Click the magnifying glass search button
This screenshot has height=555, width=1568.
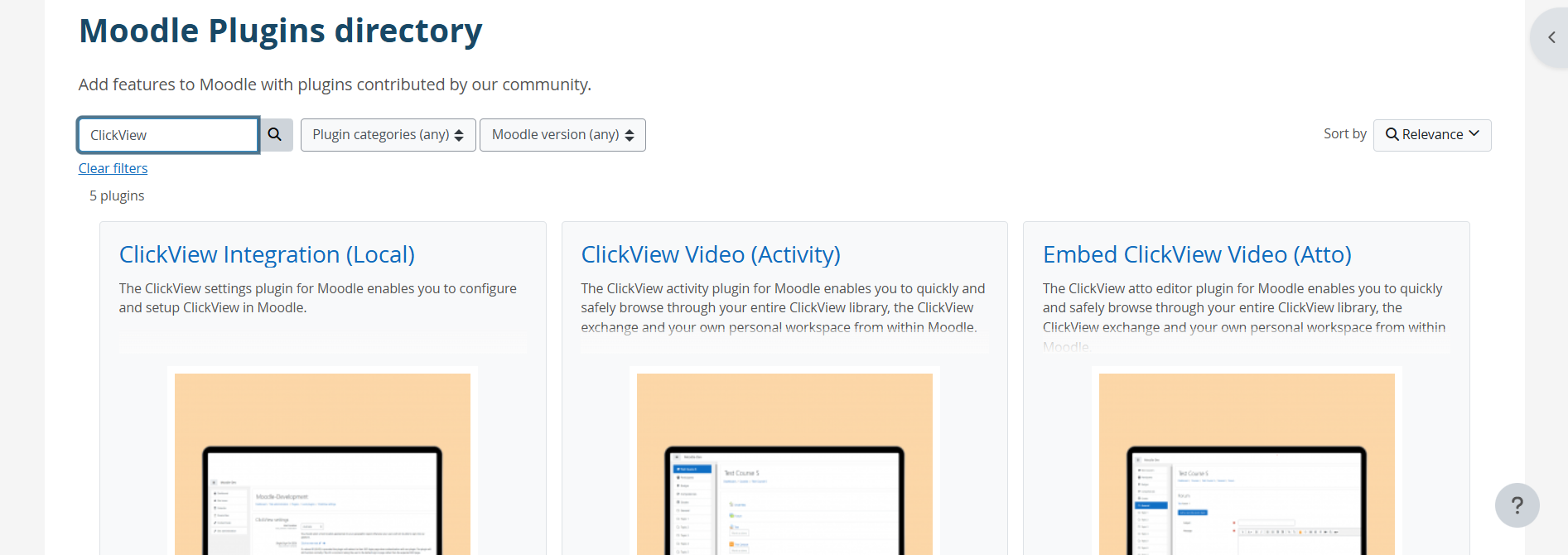[x=276, y=135]
